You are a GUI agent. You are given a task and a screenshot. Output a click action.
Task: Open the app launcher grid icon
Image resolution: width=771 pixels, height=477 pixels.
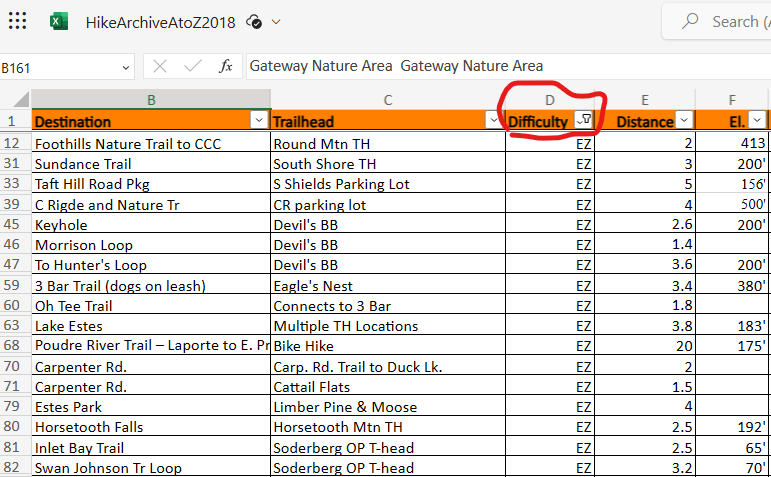tap(18, 21)
